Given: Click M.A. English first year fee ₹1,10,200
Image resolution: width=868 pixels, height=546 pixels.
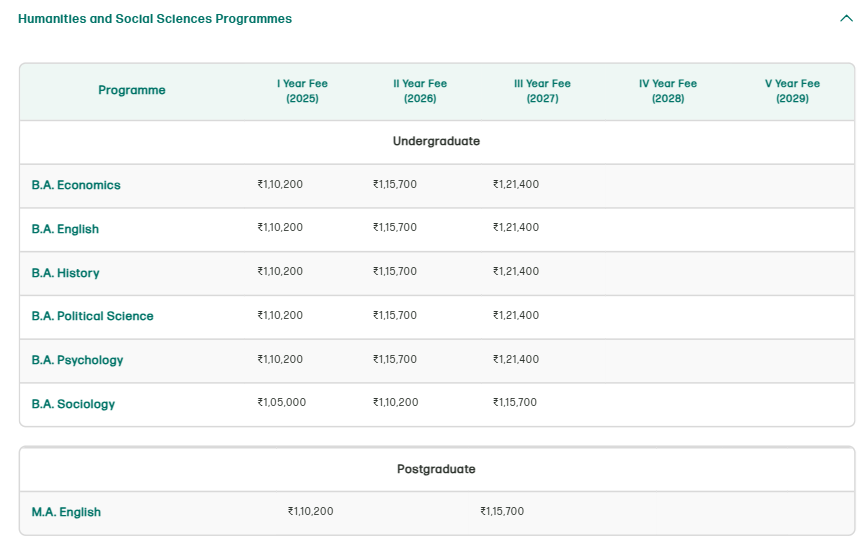Looking at the screenshot, I should click(x=311, y=511).
